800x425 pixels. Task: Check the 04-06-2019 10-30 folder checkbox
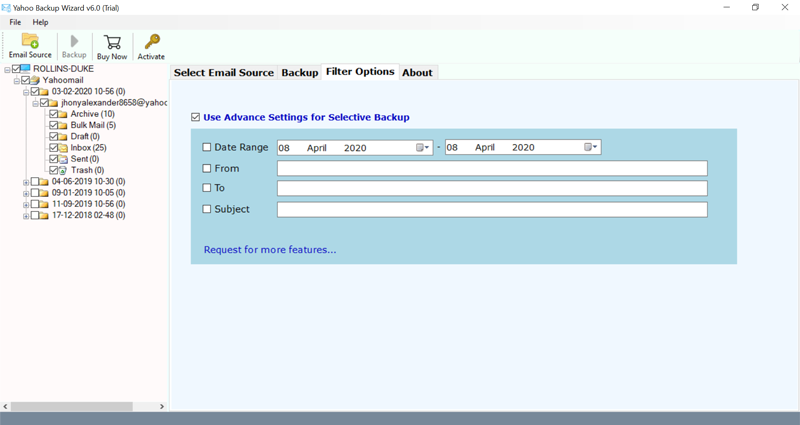point(35,181)
